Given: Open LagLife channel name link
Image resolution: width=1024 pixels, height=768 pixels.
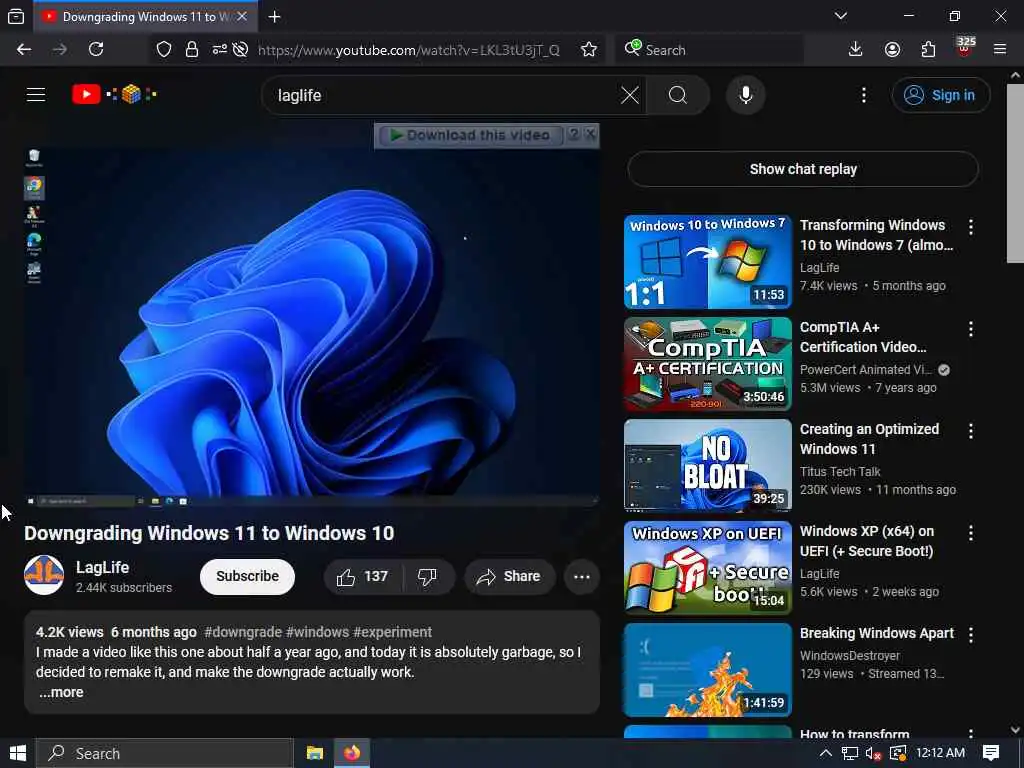Looking at the screenshot, I should (103, 568).
